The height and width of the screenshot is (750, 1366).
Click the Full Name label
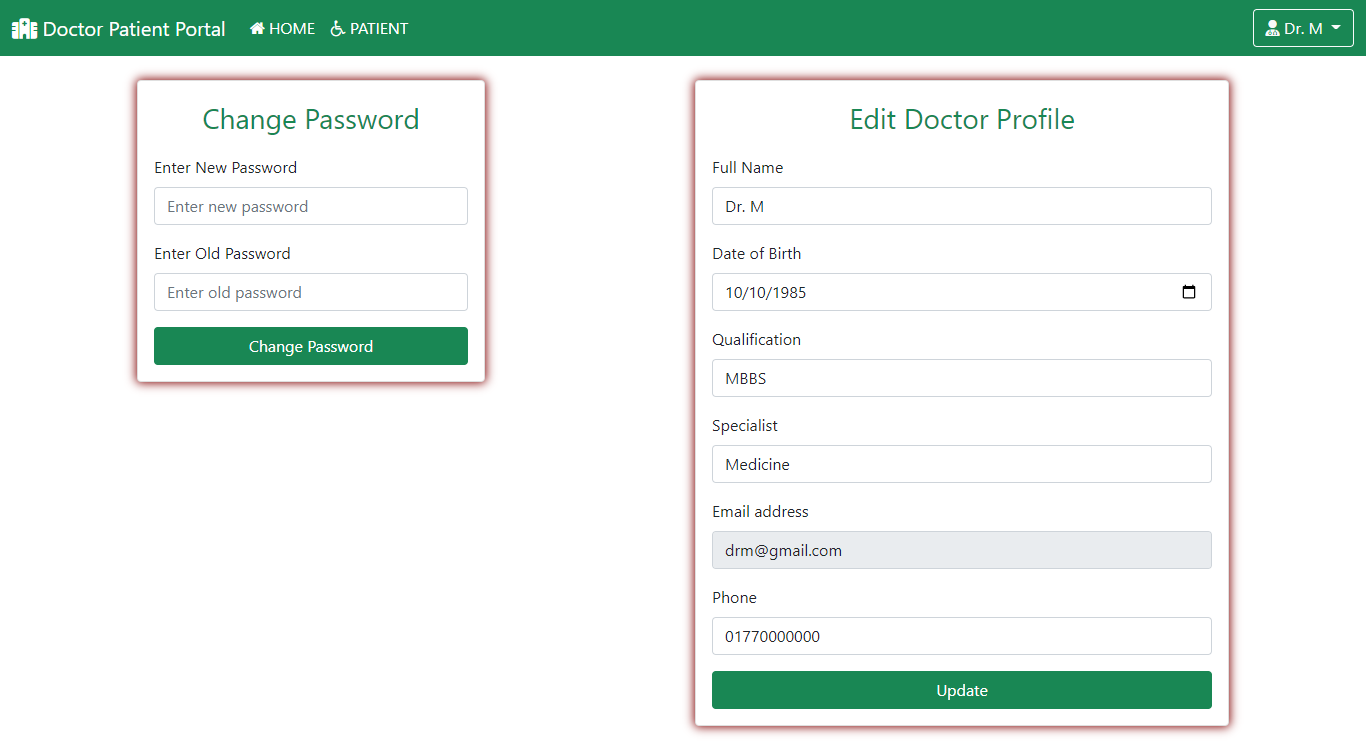click(x=748, y=168)
